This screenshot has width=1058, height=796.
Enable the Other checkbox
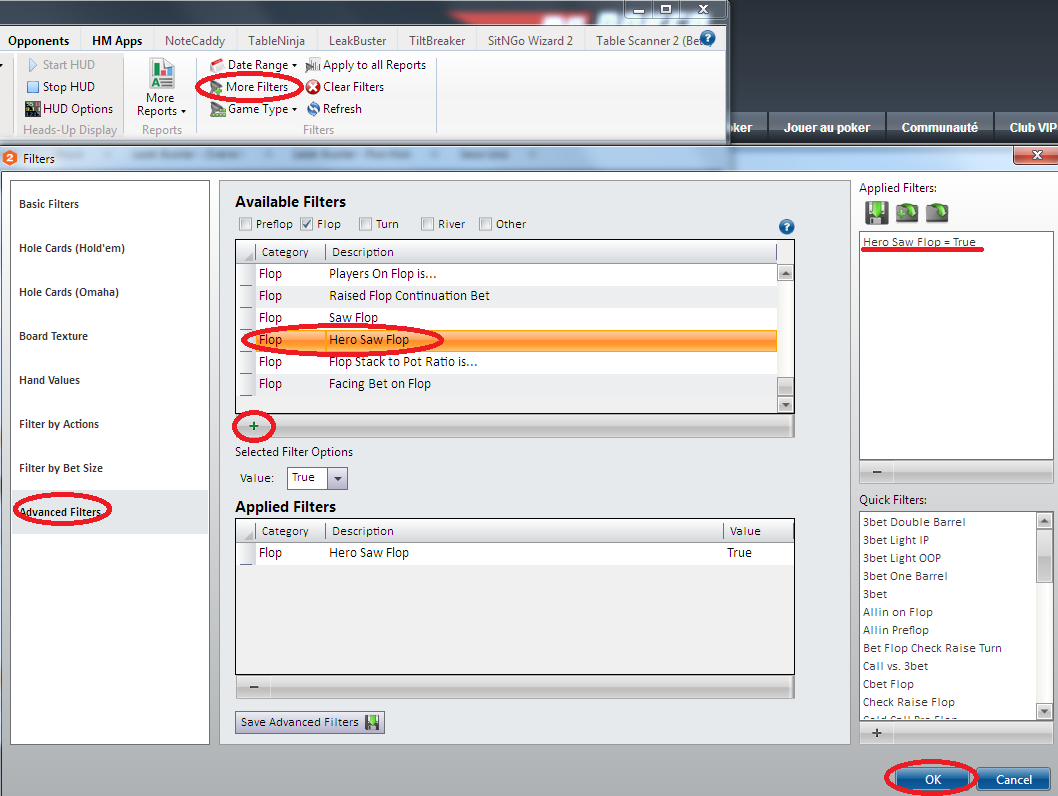pos(485,224)
